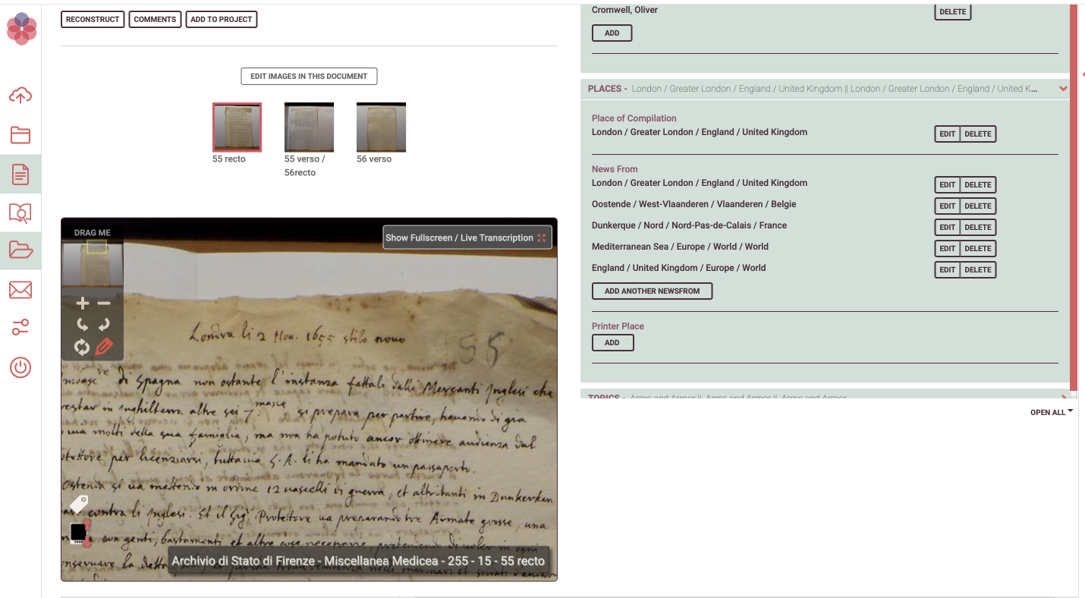Edit the Mediterranean Sea entry
Screen dimensions: 1085x598
pos(947,248)
